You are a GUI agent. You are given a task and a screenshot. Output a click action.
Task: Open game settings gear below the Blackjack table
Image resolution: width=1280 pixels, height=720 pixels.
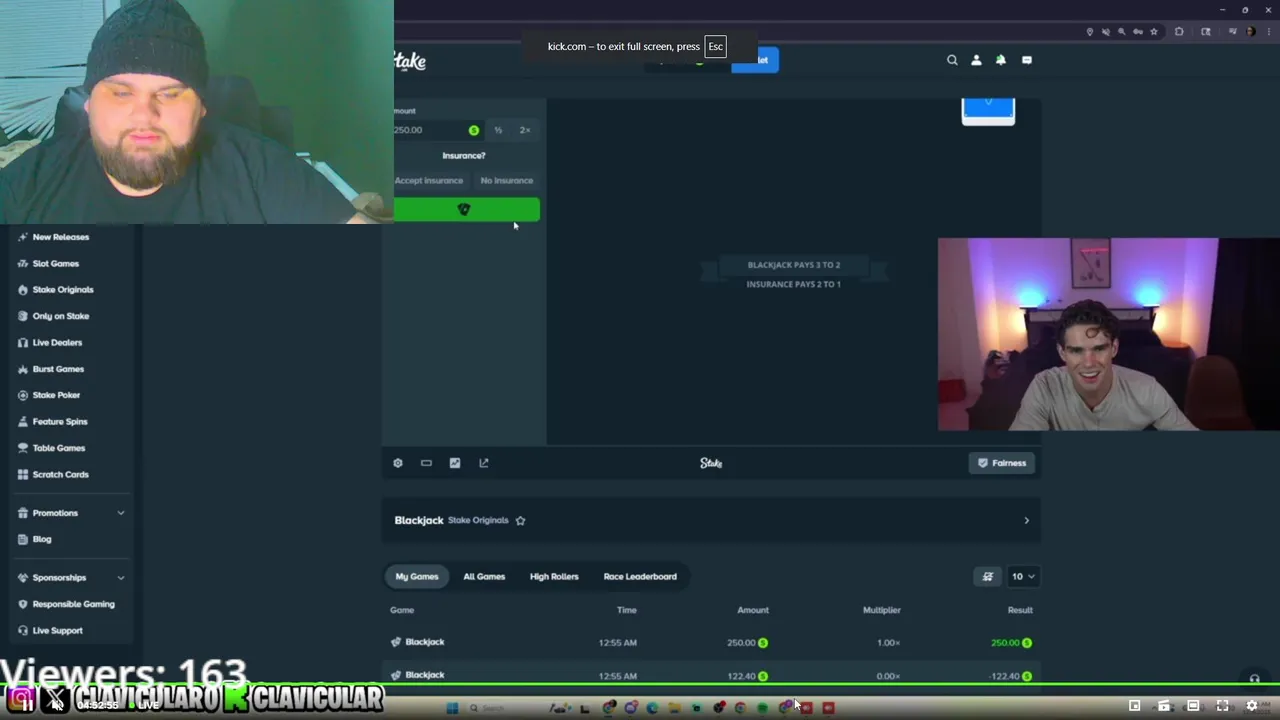398,463
